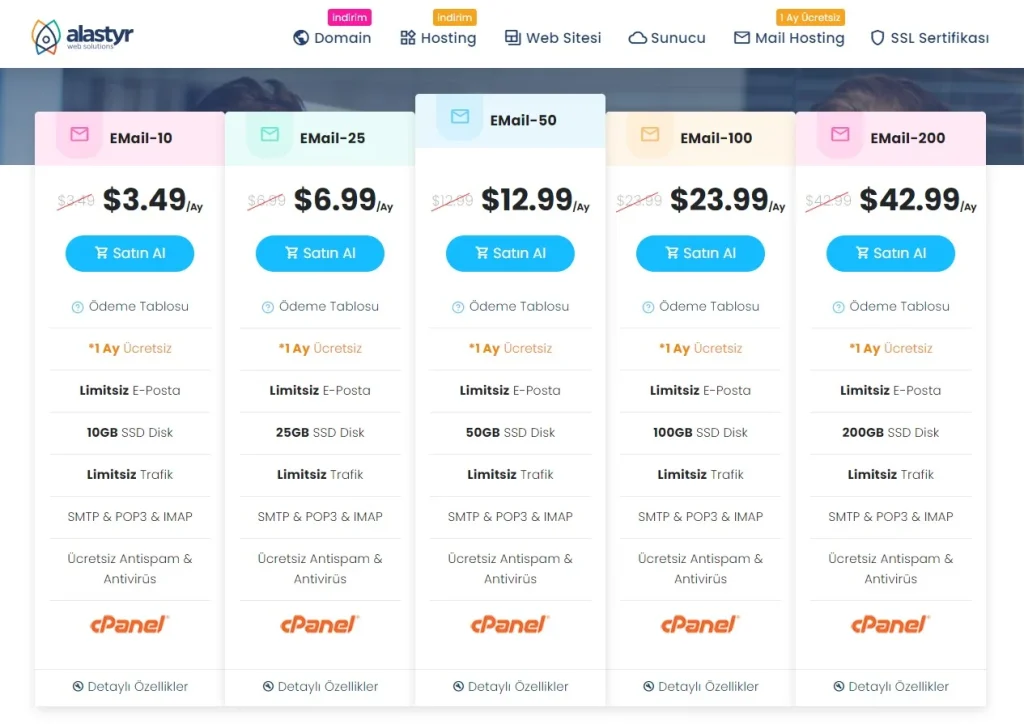Open SSL Sertifikası navigation item
1024x724 pixels.
(930, 38)
